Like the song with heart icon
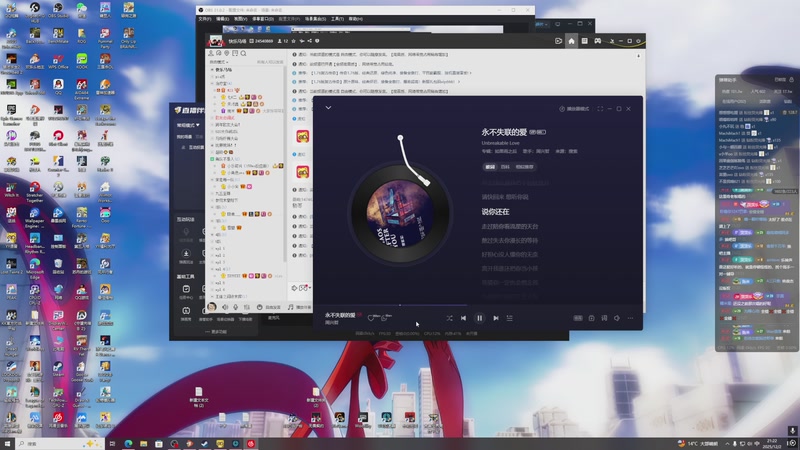Image resolution: width=800 pixels, height=450 pixels. click(x=371, y=318)
